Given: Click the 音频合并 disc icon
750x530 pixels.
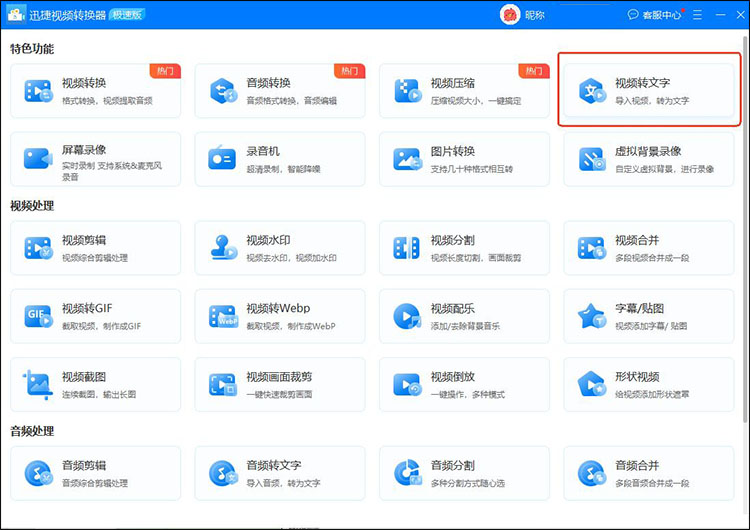Looking at the screenshot, I should click(x=592, y=473).
